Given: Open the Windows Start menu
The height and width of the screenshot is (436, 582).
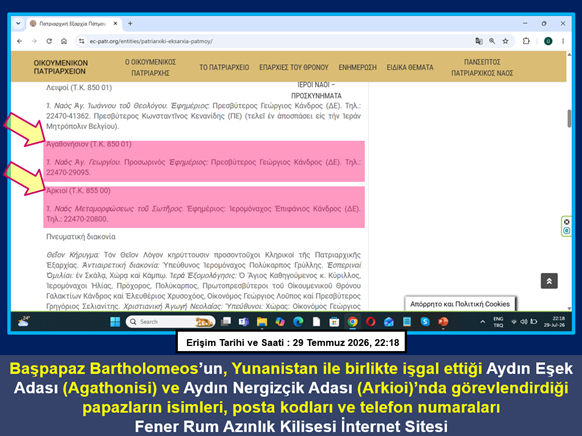Looking at the screenshot, I should (115, 322).
